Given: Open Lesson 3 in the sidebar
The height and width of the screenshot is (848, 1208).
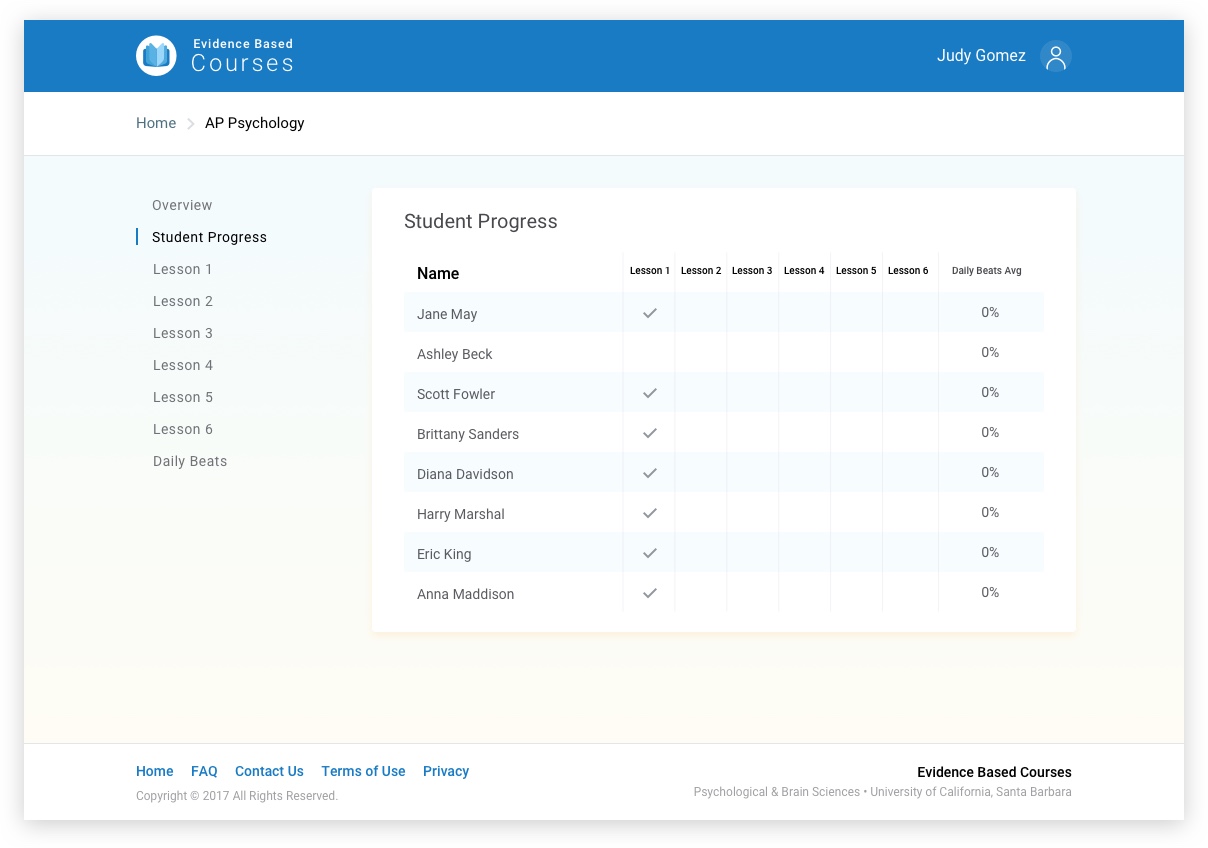Looking at the screenshot, I should [183, 333].
